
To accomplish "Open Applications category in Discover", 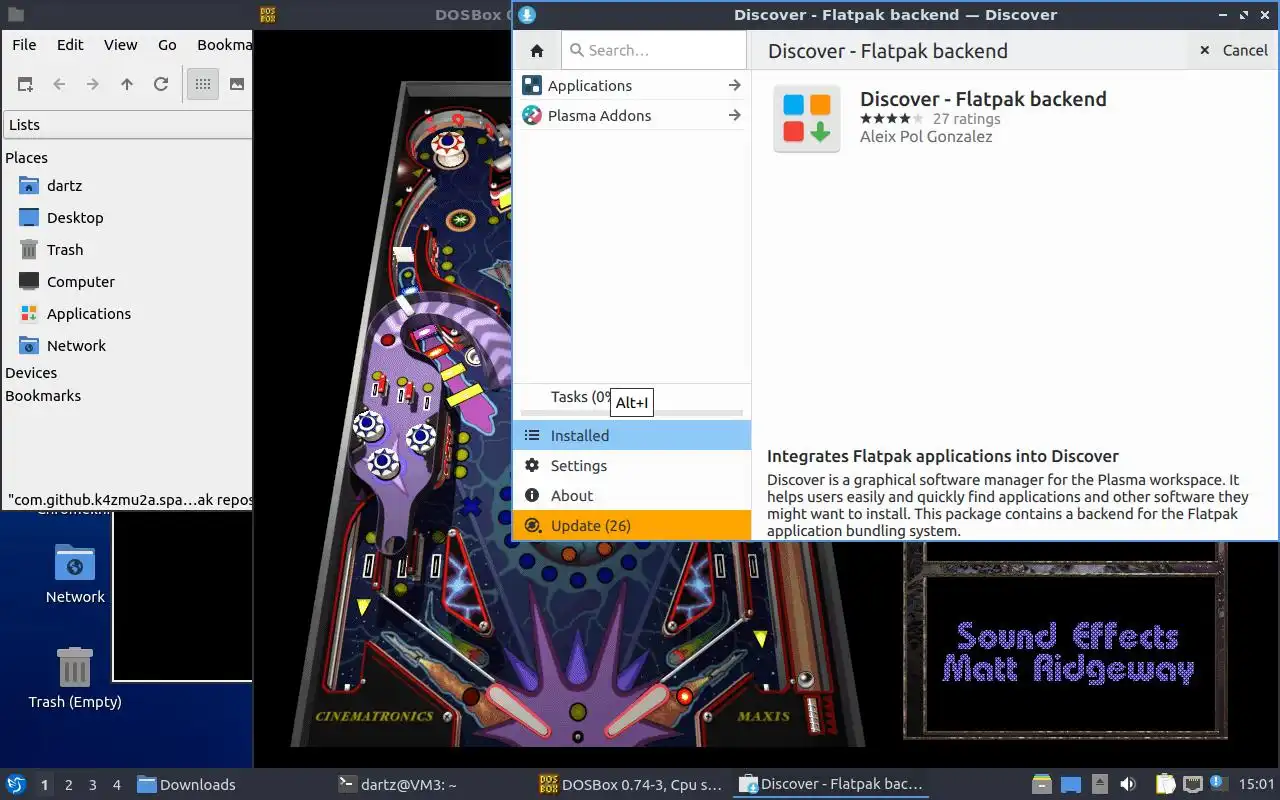I will click(x=632, y=86).
